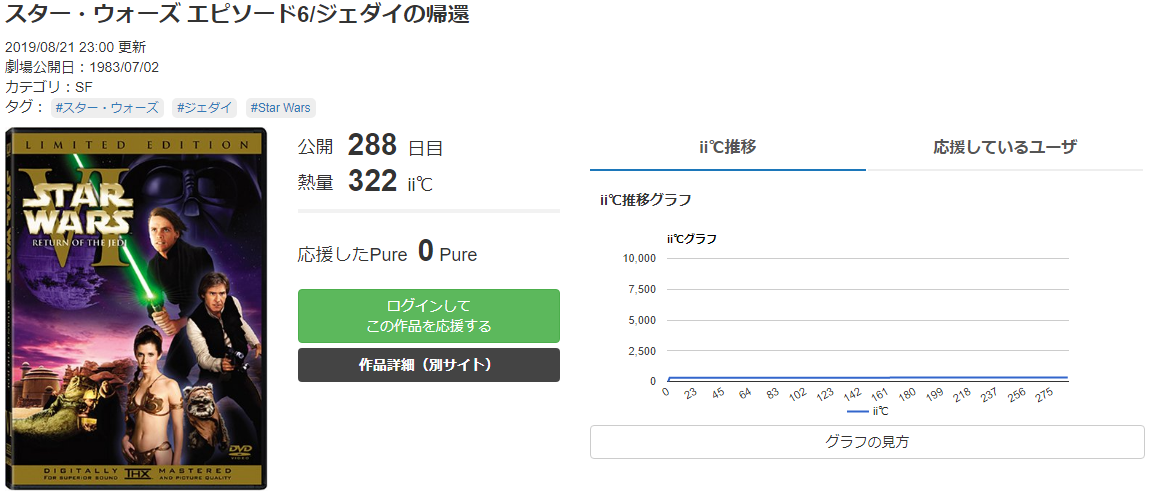Switch to the ii℃推移 tab
The image size is (1158, 499).
727,147
